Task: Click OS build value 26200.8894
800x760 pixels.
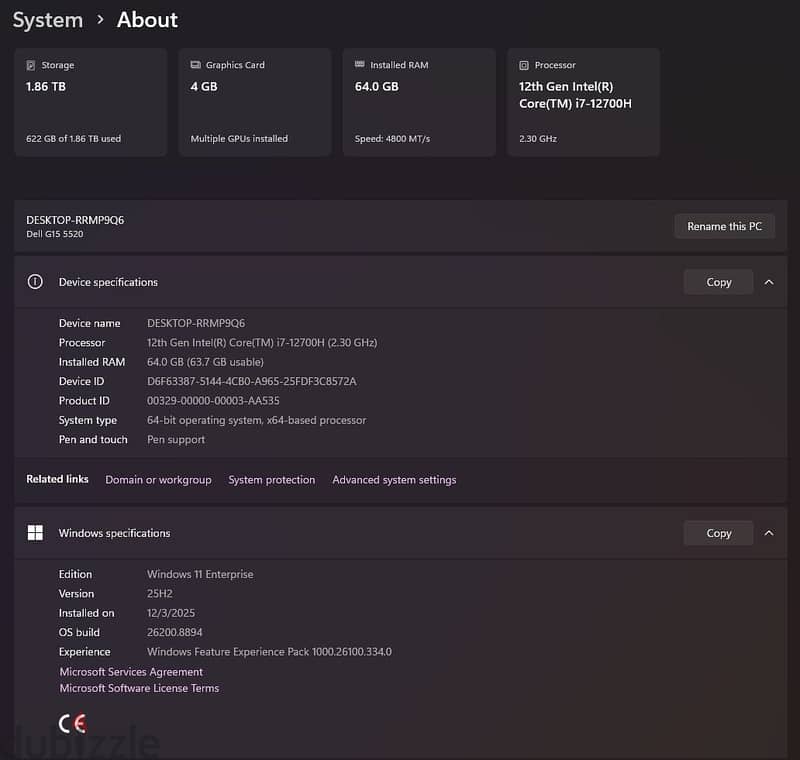Action: click(x=174, y=632)
